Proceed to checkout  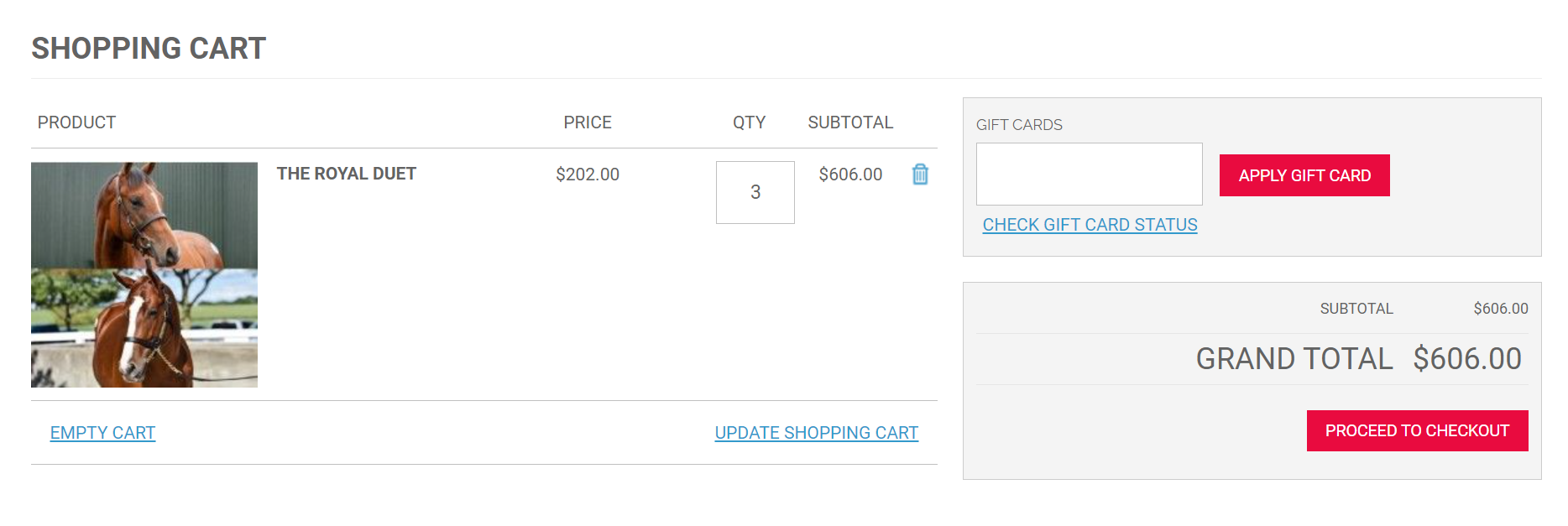point(1418,430)
